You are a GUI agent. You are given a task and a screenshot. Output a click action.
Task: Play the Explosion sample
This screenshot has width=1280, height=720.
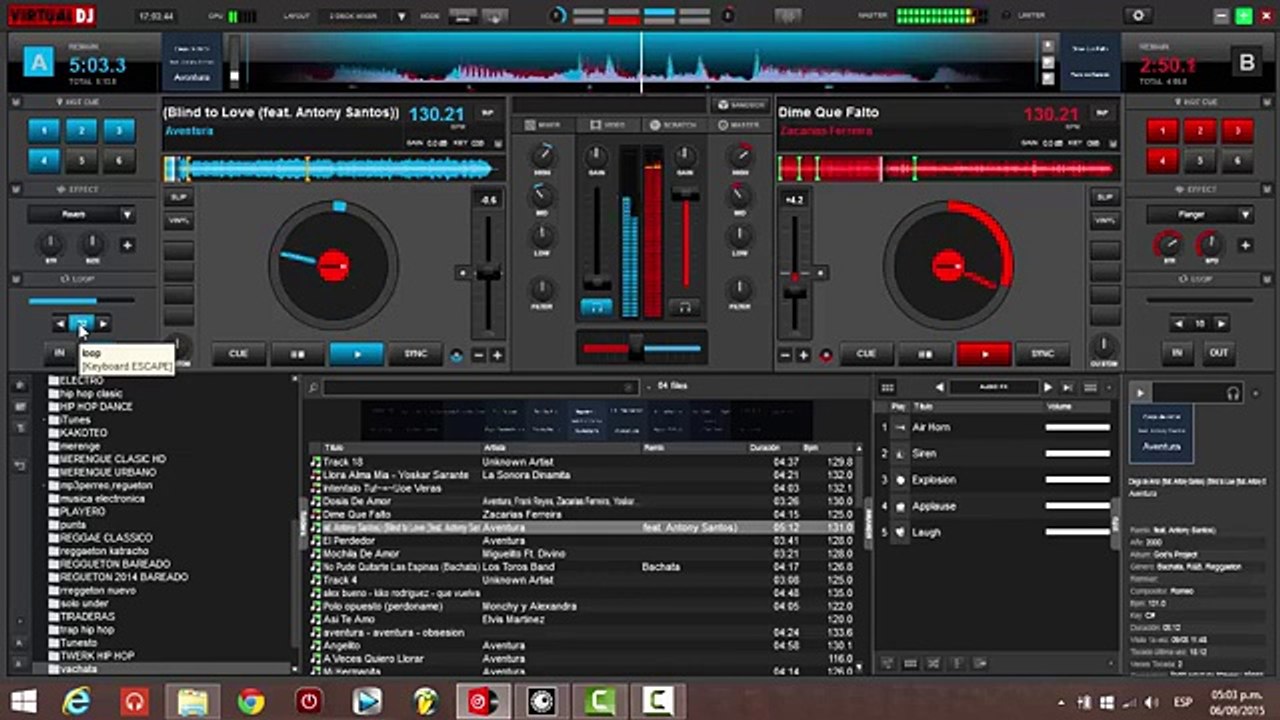[x=899, y=480]
